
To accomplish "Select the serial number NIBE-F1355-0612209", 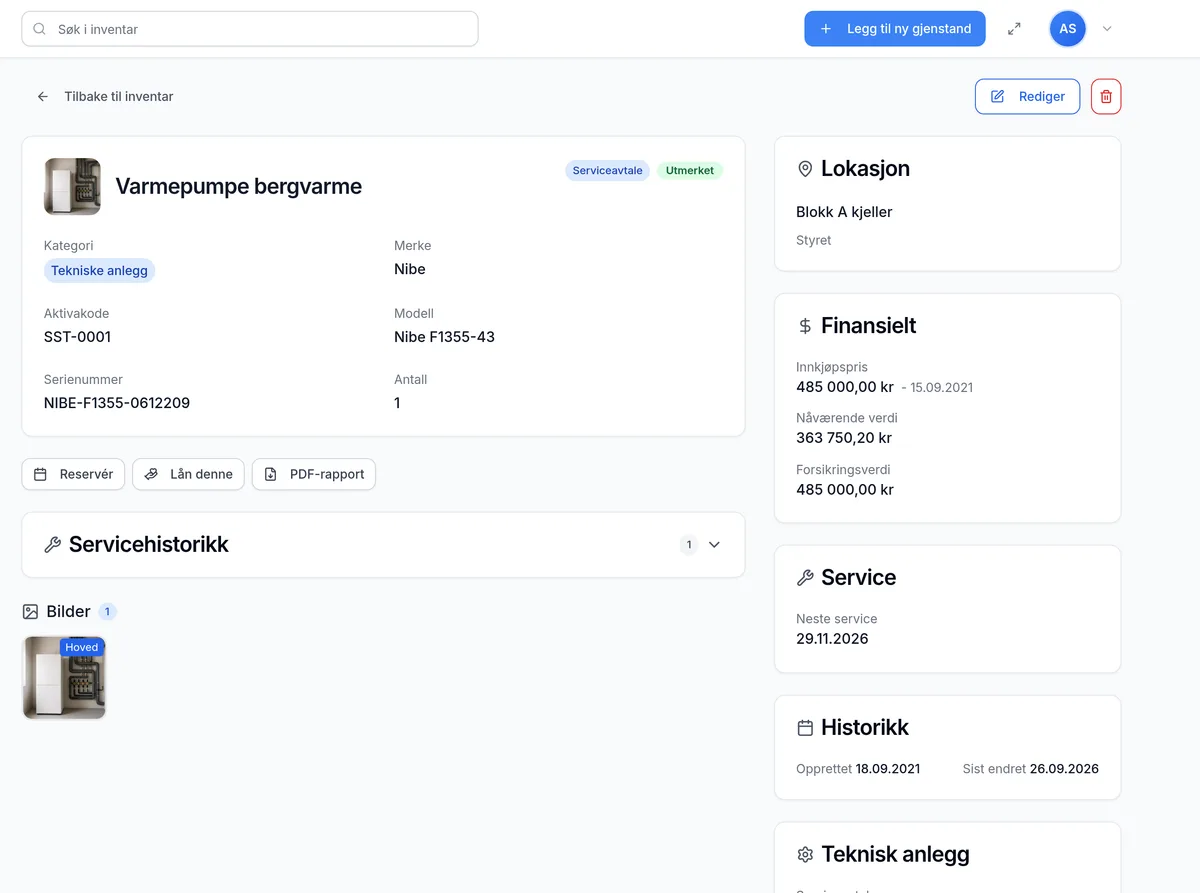I will [117, 403].
